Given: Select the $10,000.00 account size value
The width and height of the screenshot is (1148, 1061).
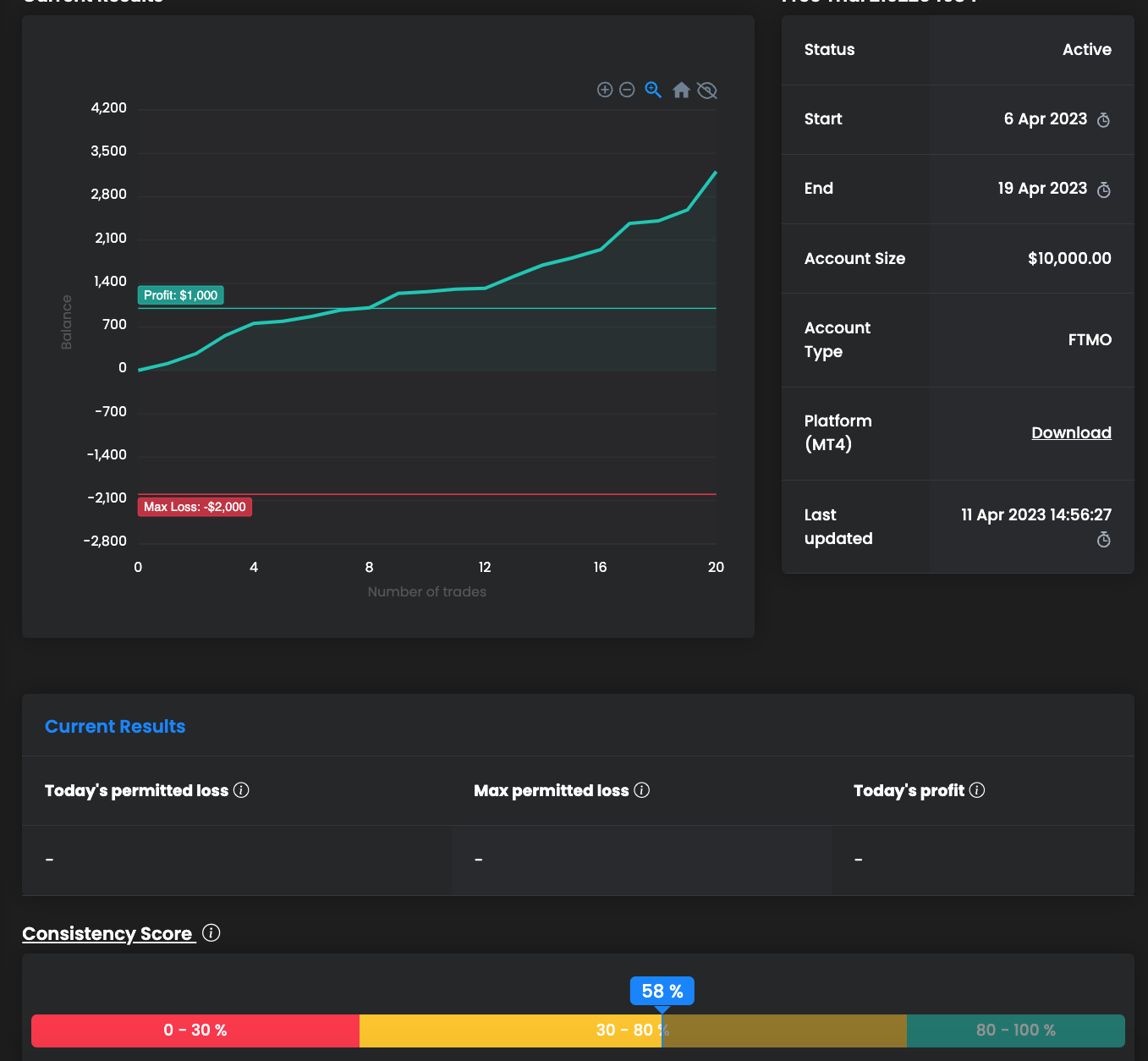Looking at the screenshot, I should pos(1069,258).
